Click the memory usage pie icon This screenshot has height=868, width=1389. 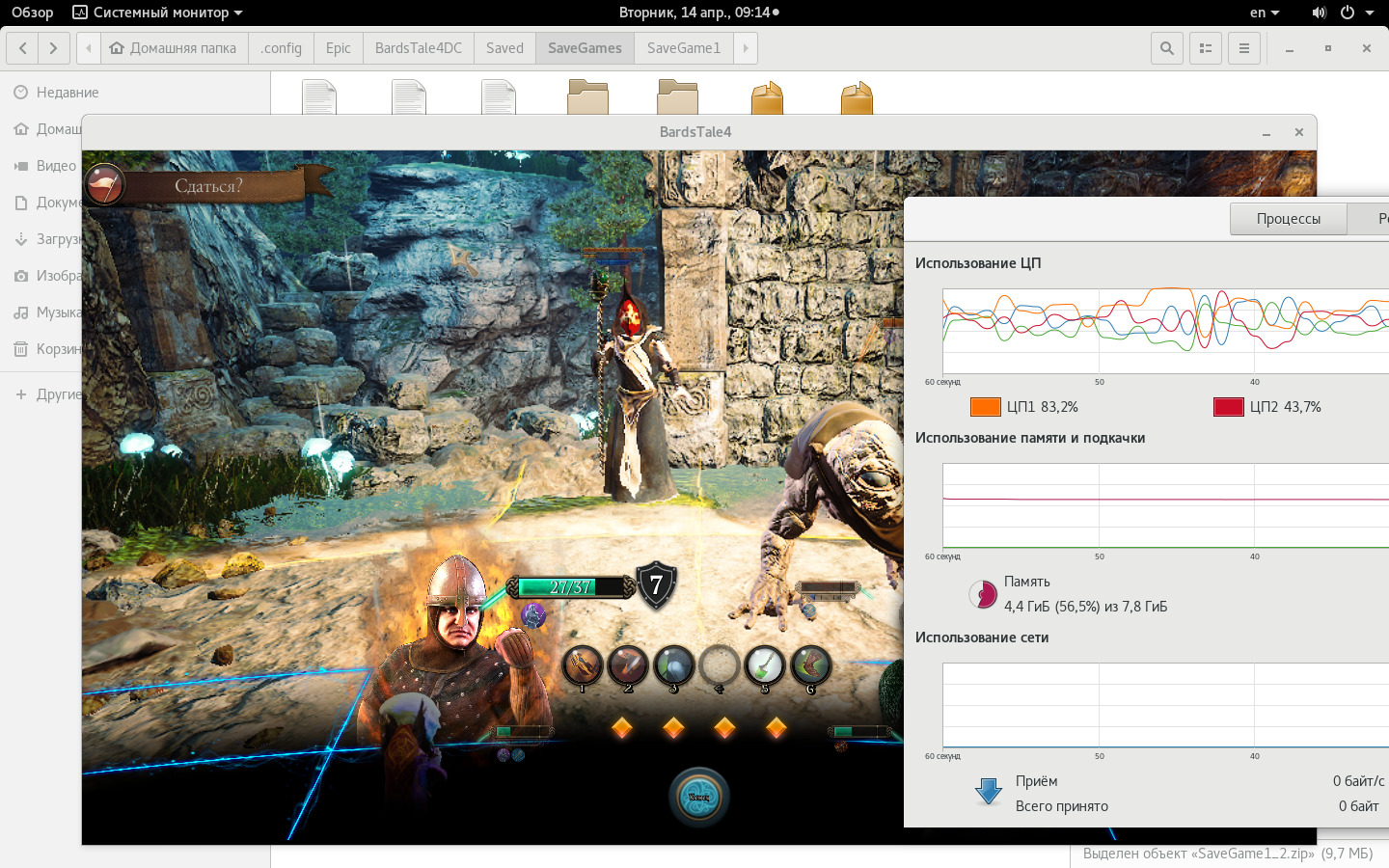pyautogui.click(x=983, y=594)
